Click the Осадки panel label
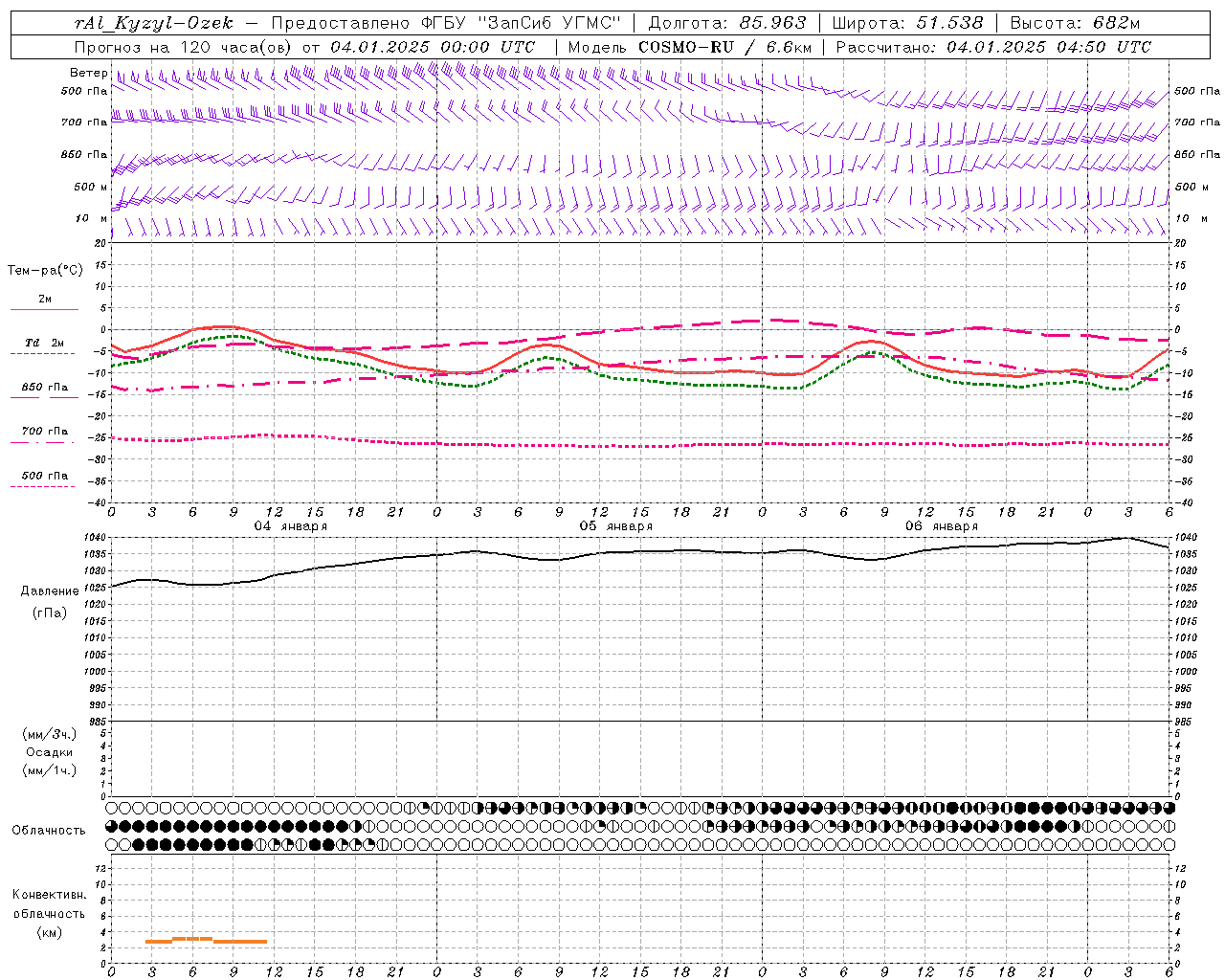Viewport: 1225px width, 980px height. [x=49, y=752]
